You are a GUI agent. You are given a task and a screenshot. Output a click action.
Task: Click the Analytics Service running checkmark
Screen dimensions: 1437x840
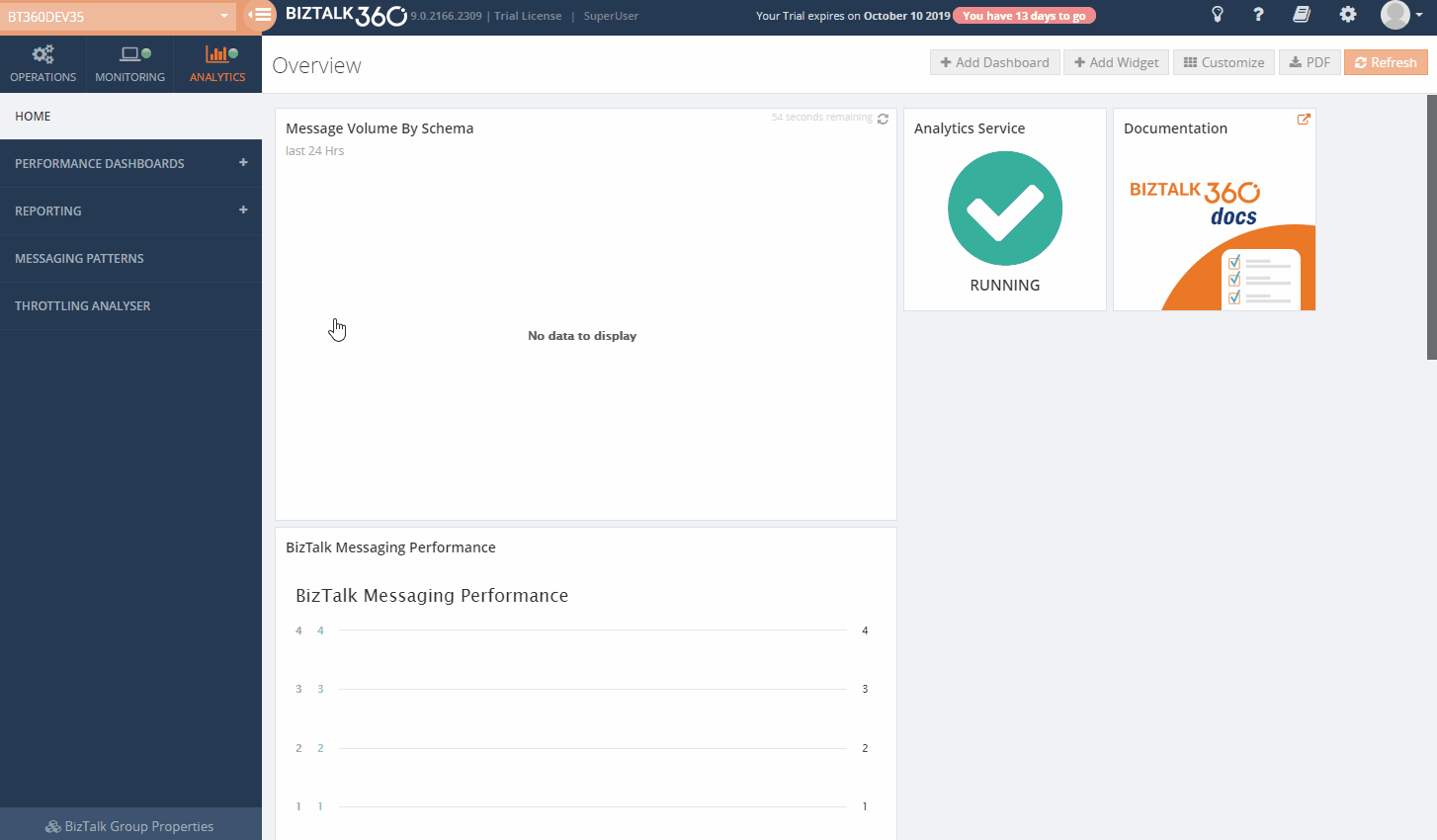1004,209
